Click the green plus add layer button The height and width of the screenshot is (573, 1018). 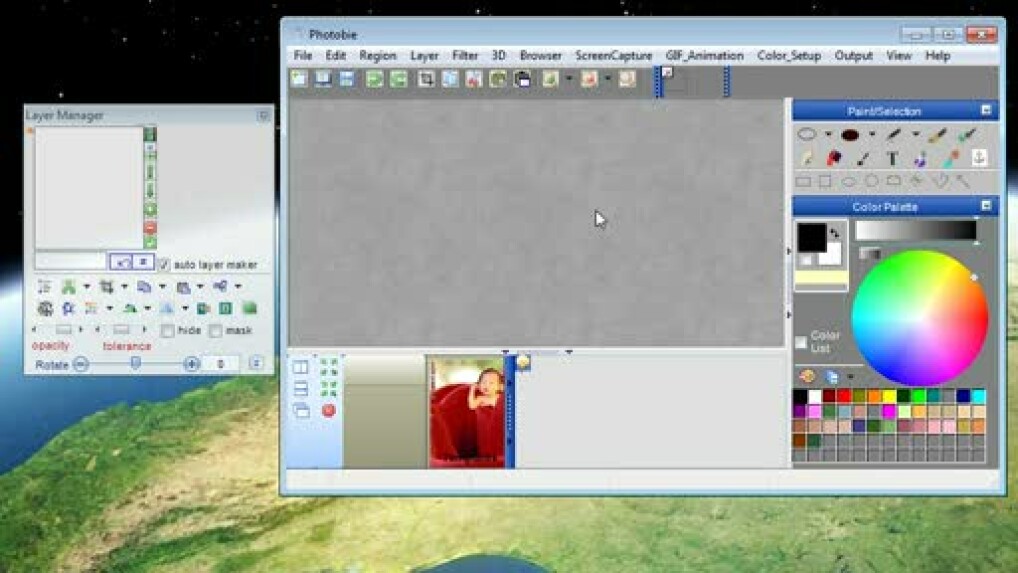[x=150, y=210]
